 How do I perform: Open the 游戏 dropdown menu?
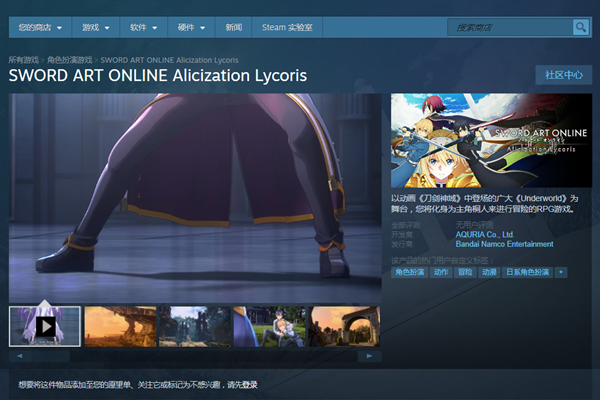point(96,28)
